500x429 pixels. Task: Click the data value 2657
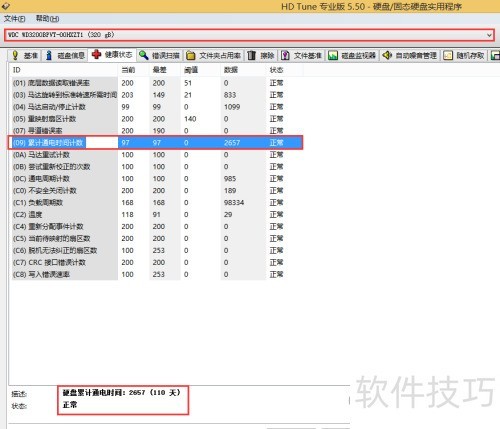coord(232,143)
